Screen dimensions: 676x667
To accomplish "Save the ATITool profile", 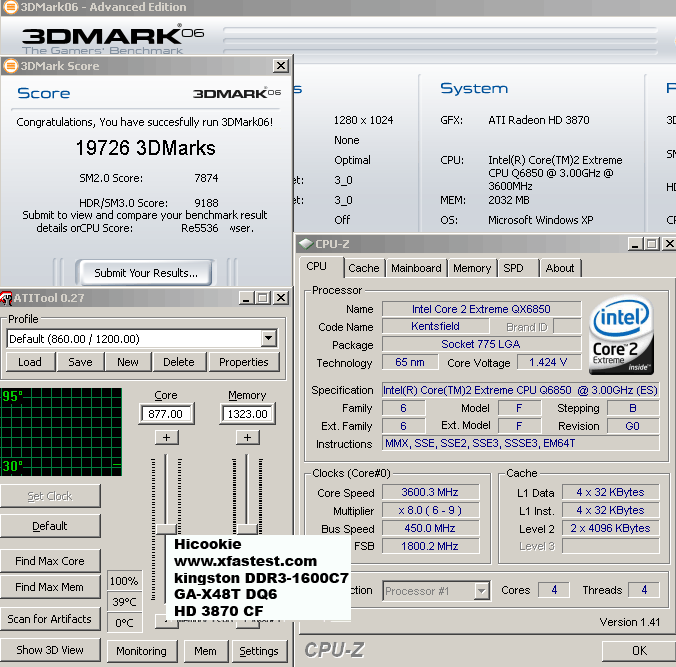I will 81,362.
